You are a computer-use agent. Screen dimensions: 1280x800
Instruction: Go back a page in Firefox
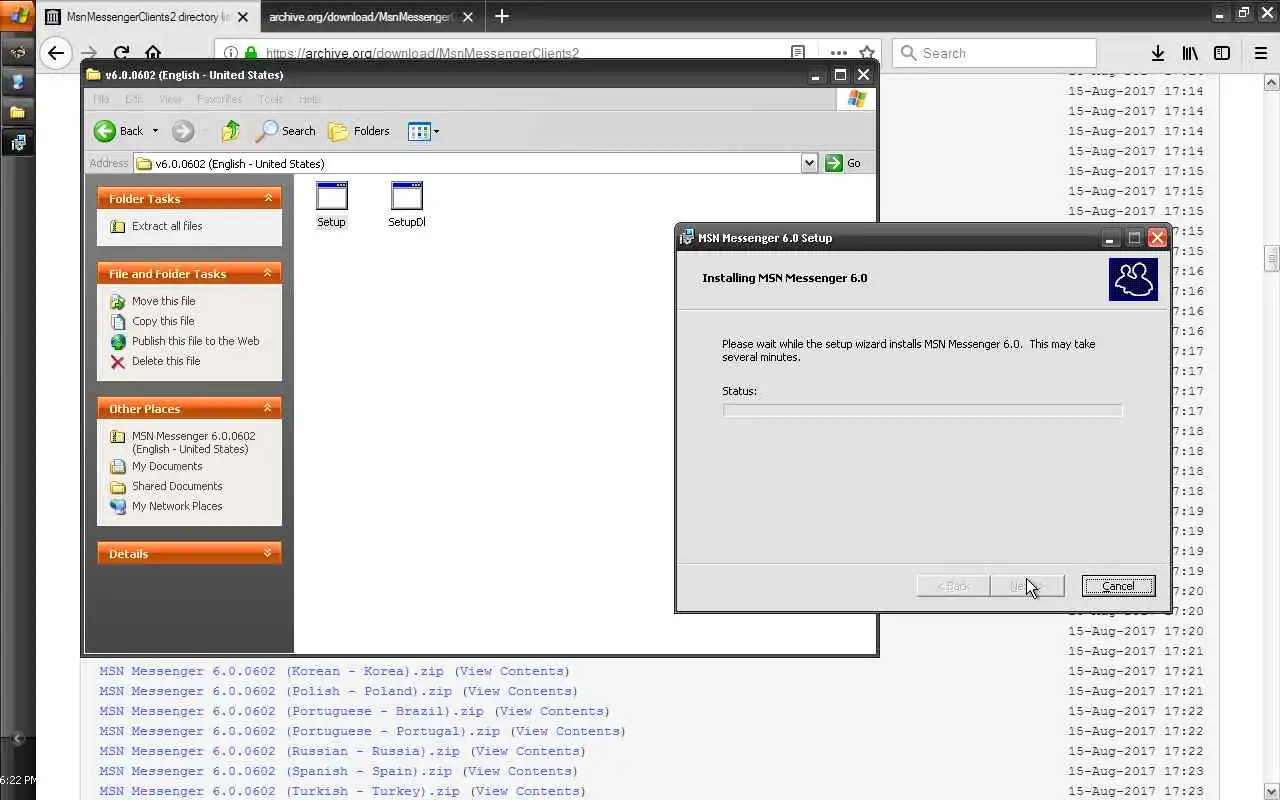tap(56, 53)
